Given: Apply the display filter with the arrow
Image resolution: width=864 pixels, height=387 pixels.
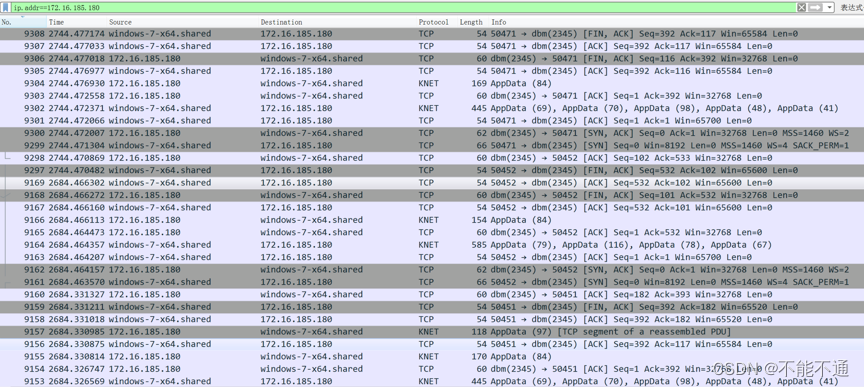Looking at the screenshot, I should click(x=815, y=7).
